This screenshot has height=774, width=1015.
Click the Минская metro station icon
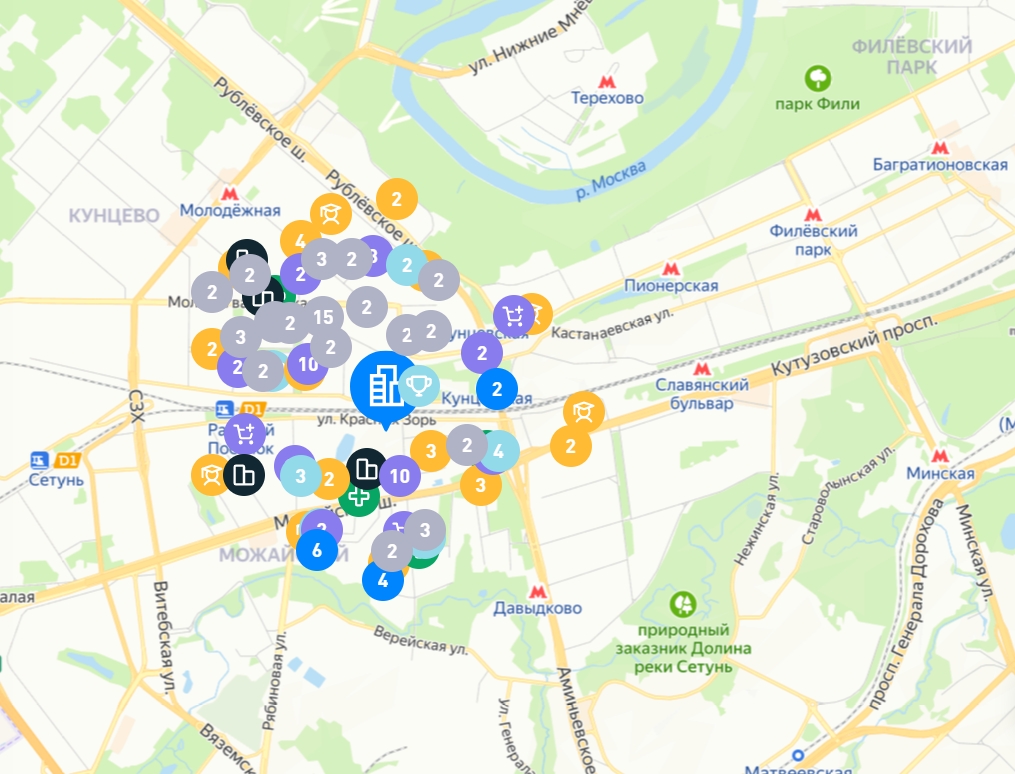pyautogui.click(x=940, y=456)
